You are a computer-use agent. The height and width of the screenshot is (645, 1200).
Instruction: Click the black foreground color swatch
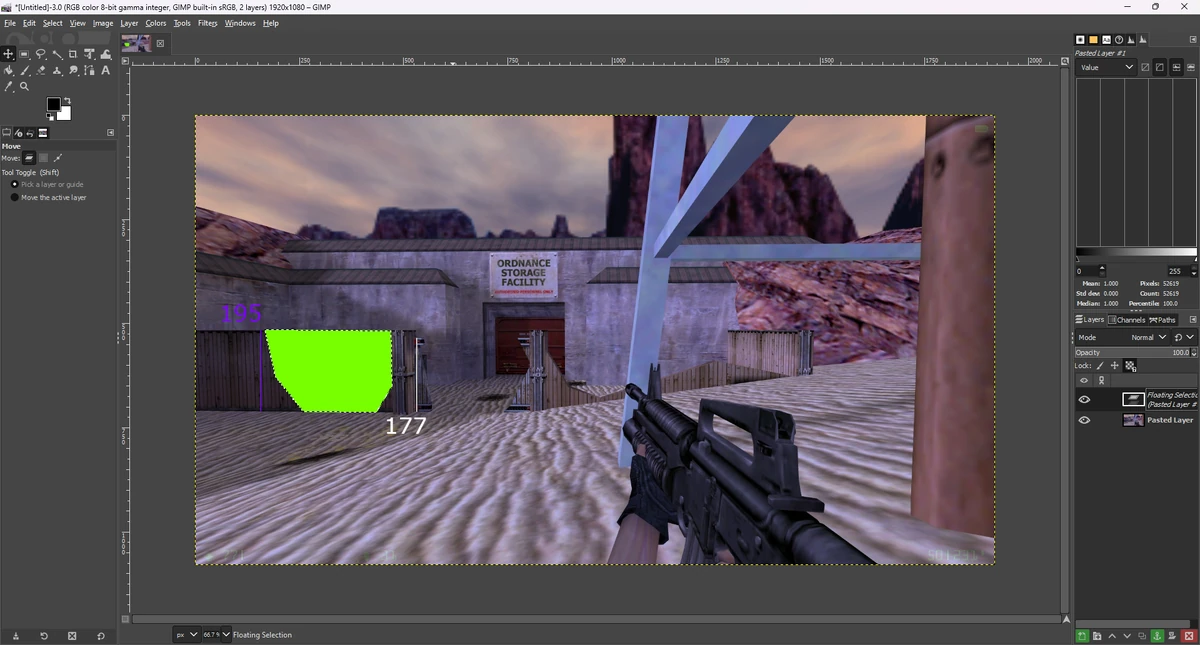click(54, 104)
